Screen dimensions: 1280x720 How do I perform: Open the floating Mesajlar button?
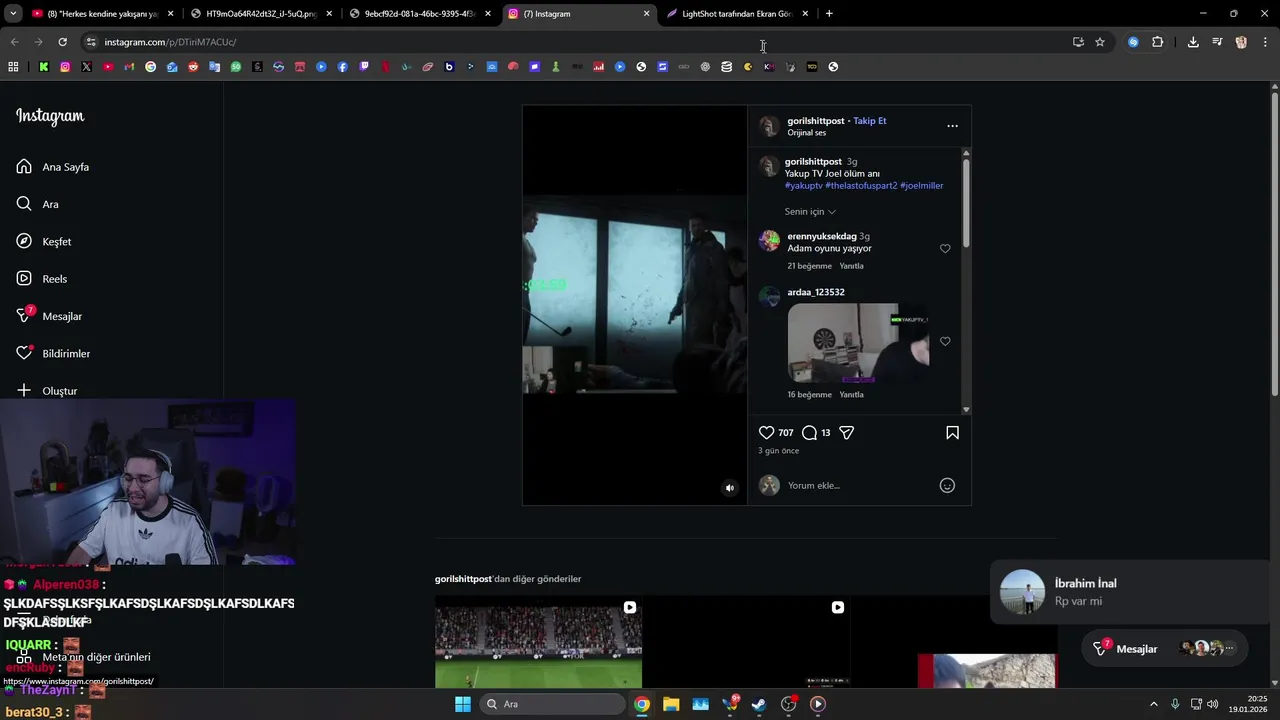[1165, 649]
